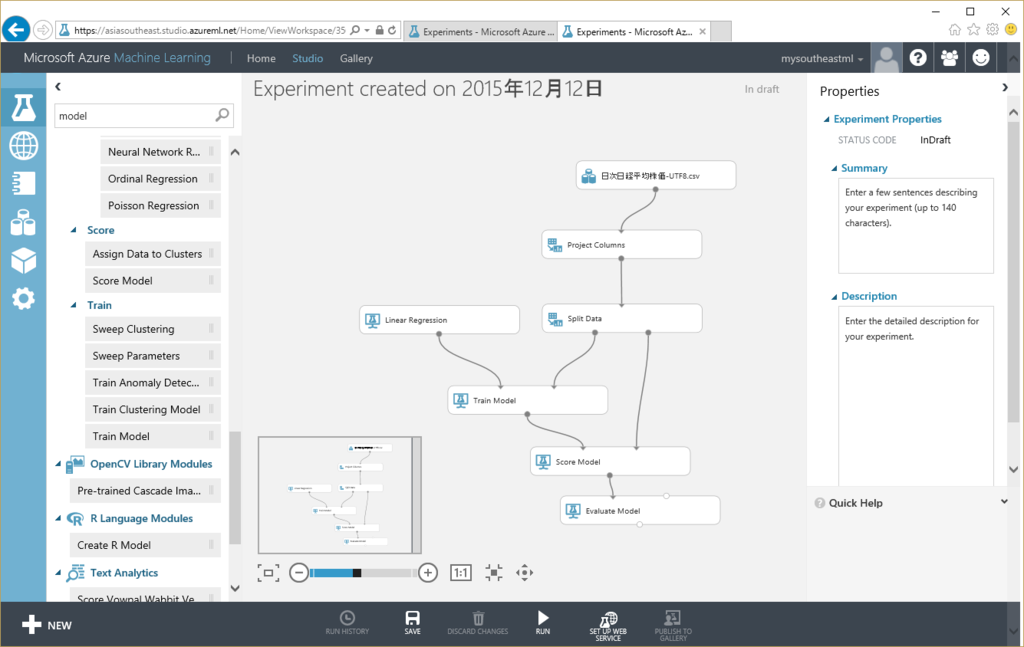Collapse the Train category
1024x647 pixels.
tap(74, 306)
